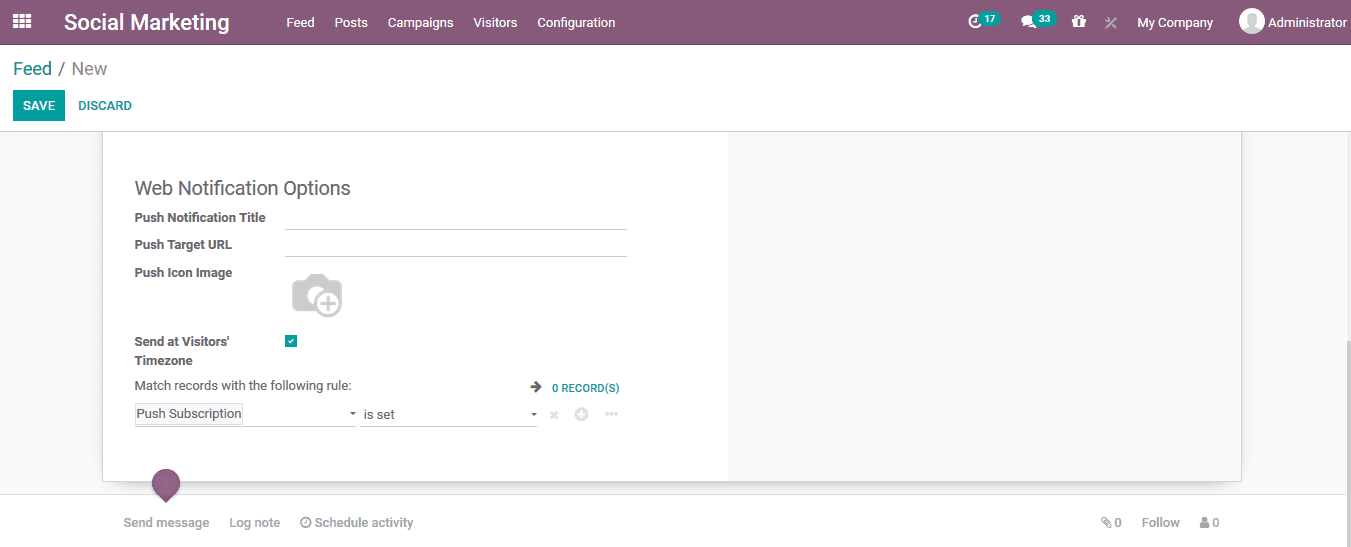Screen dimensions: 1351x547
Task: Click the Follow button
Action: (1161, 522)
